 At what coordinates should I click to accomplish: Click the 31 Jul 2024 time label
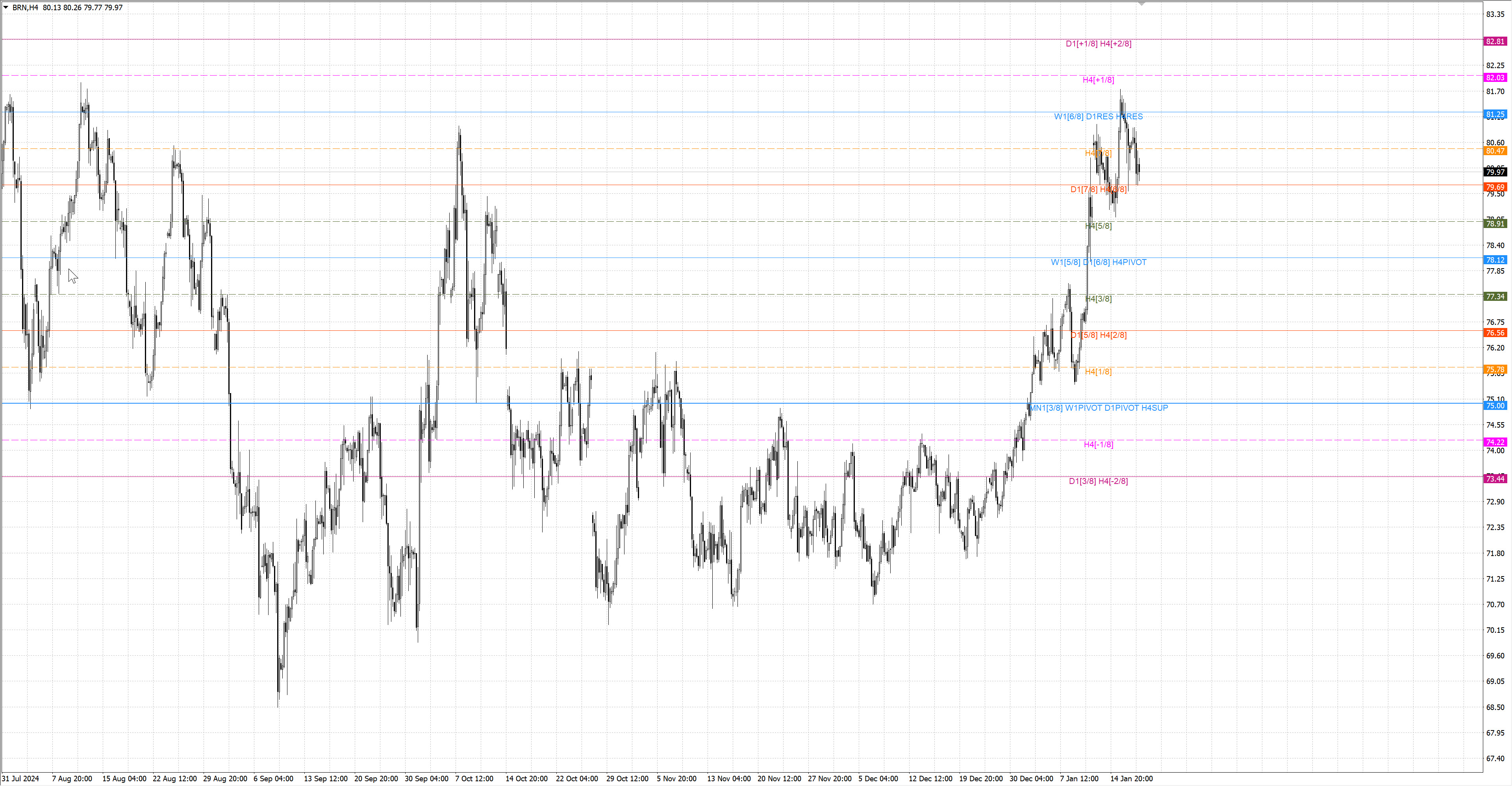20,779
